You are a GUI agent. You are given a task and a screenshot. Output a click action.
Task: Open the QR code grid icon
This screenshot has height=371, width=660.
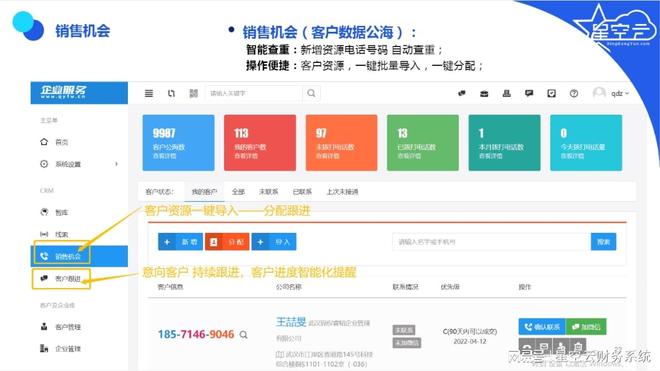(193, 93)
